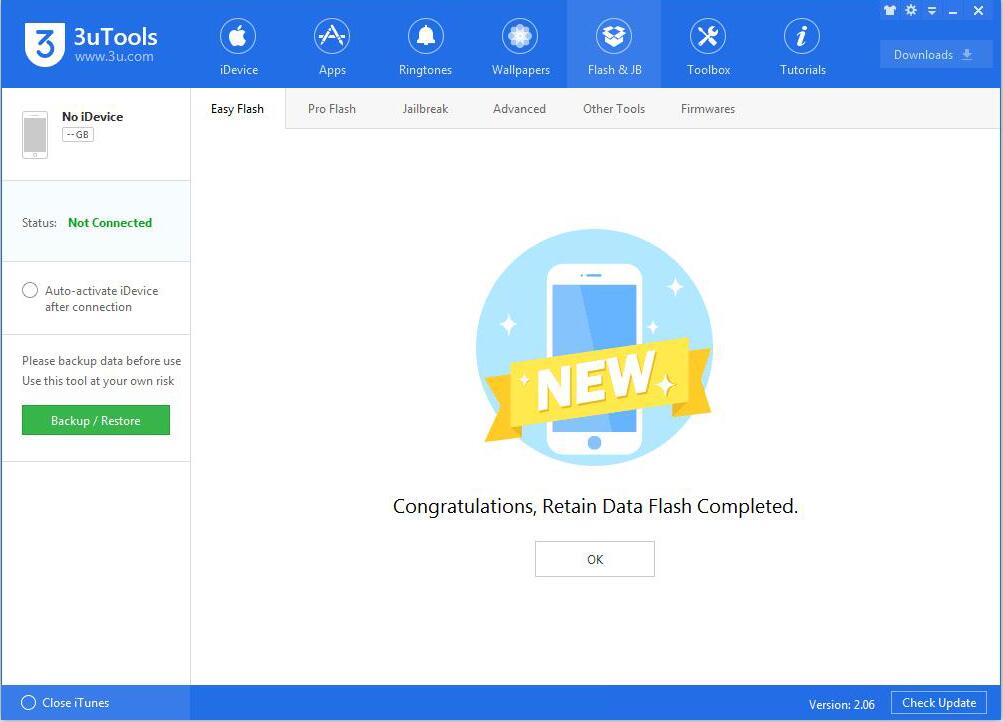Click the Backup / Restore button
The width and height of the screenshot is (1003, 722).
[95, 420]
